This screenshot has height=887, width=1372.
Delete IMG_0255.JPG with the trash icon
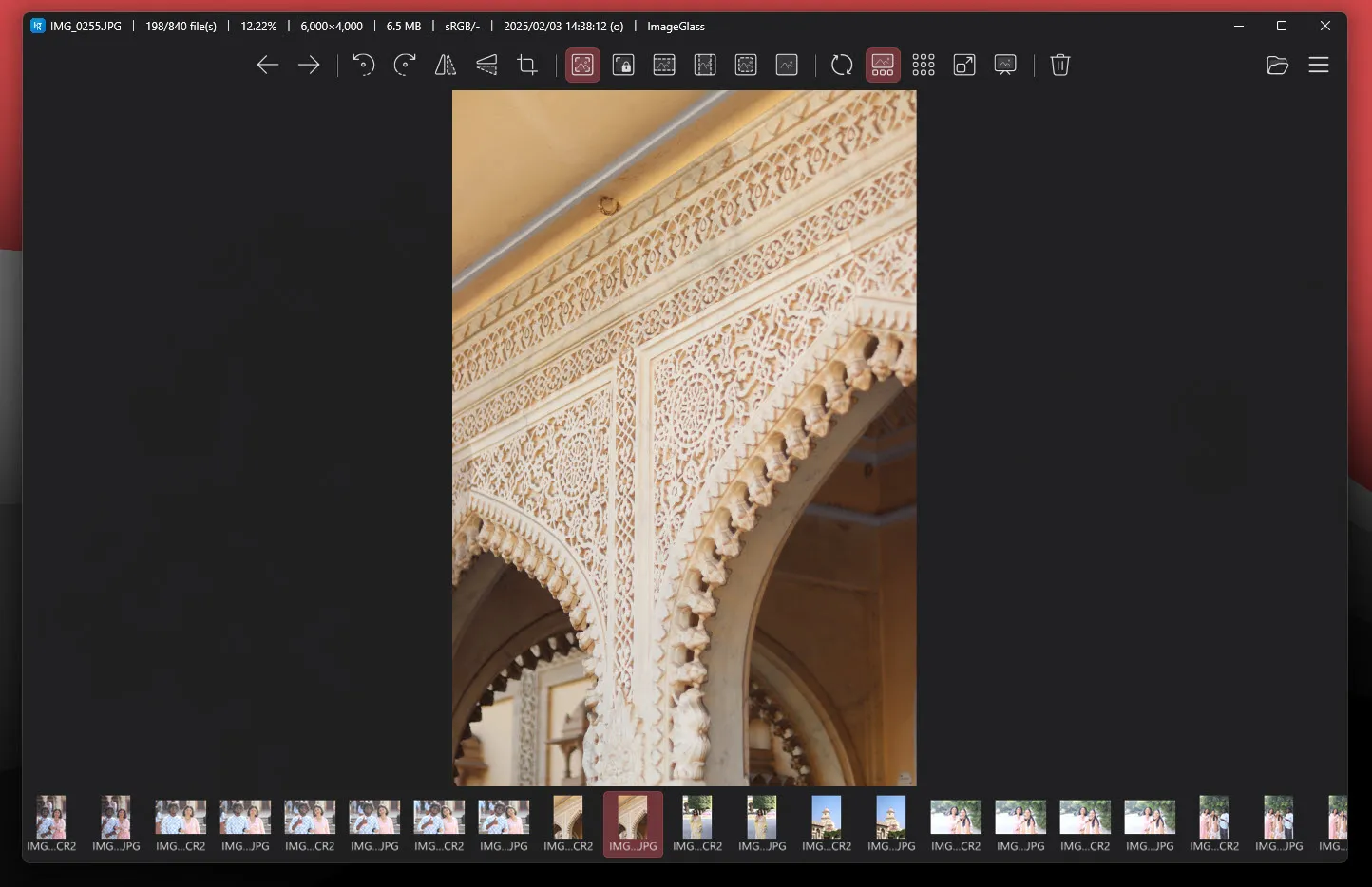1060,65
